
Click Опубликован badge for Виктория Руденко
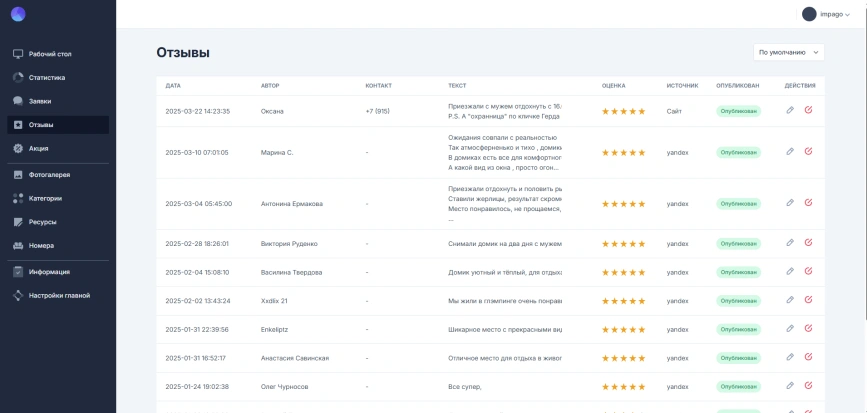(738, 244)
